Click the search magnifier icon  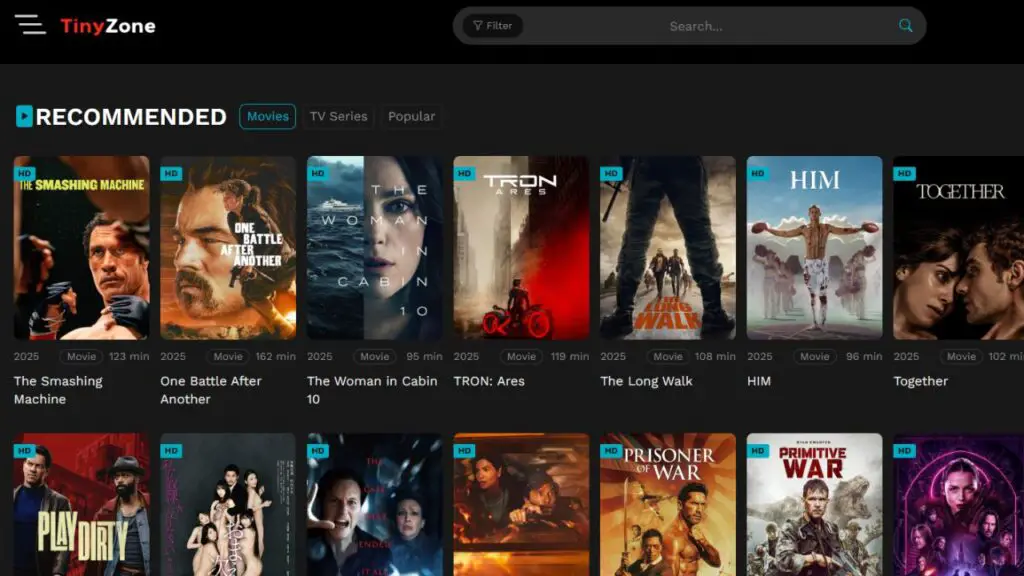click(905, 26)
